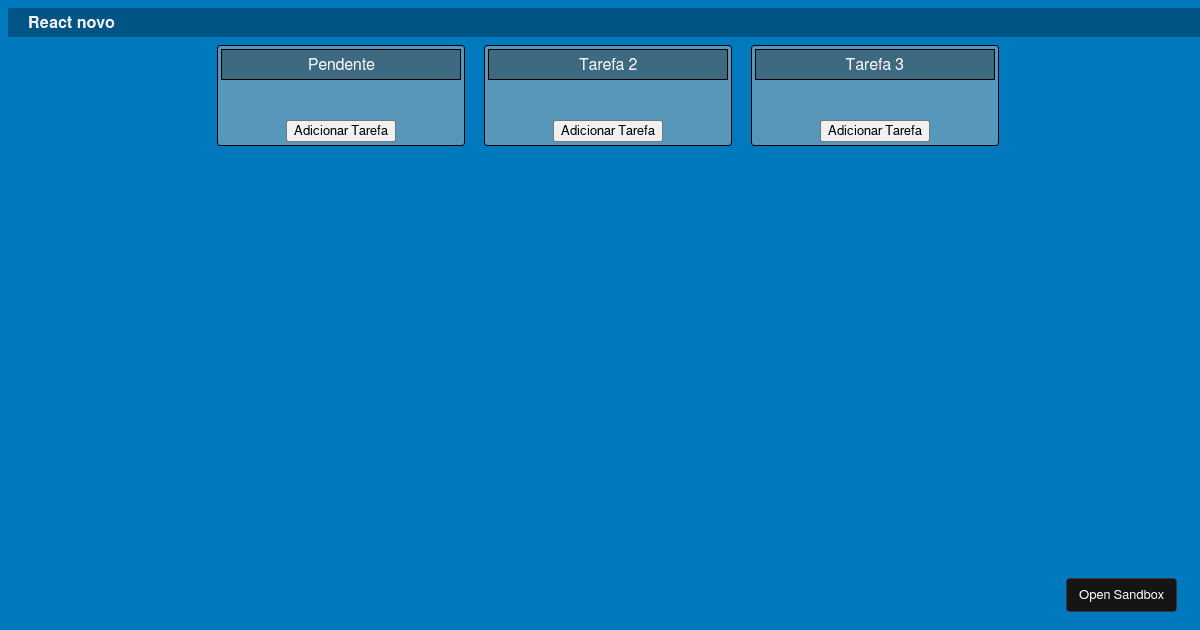
Task: Select the Tarefa 3 column header
Action: click(875, 64)
